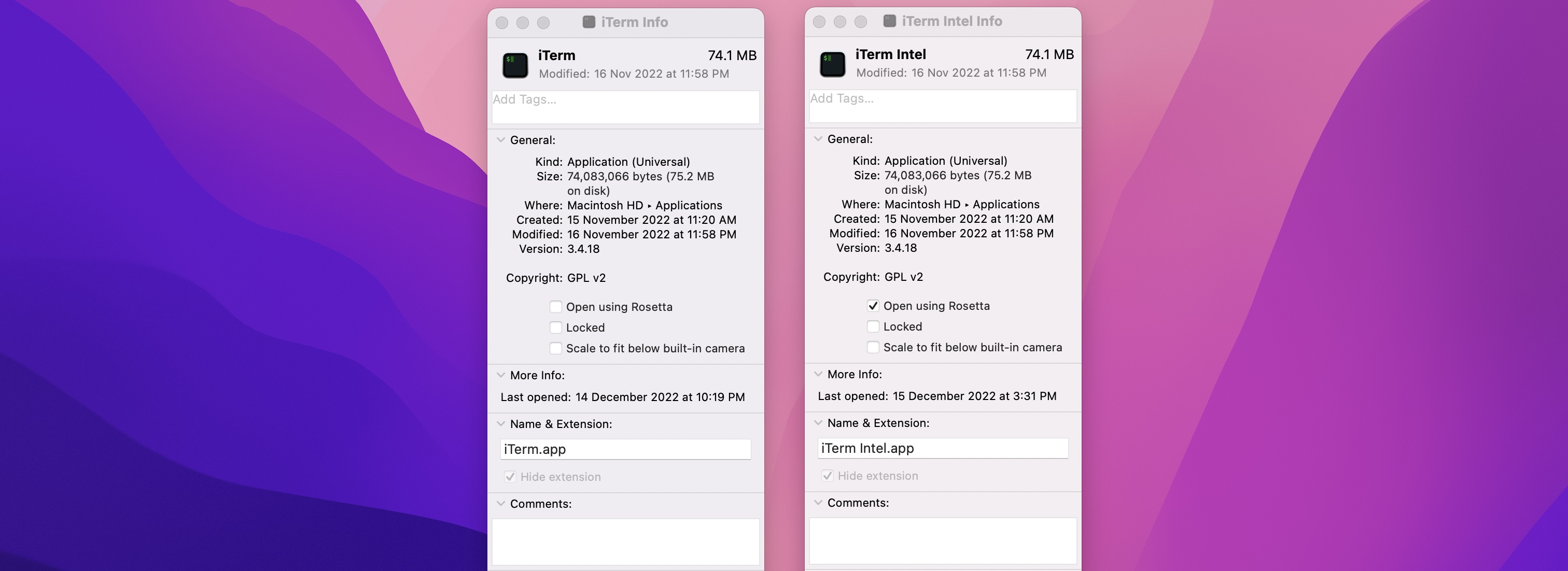Close the iTerm Info window
Image resolution: width=1568 pixels, height=571 pixels.
click(x=501, y=22)
